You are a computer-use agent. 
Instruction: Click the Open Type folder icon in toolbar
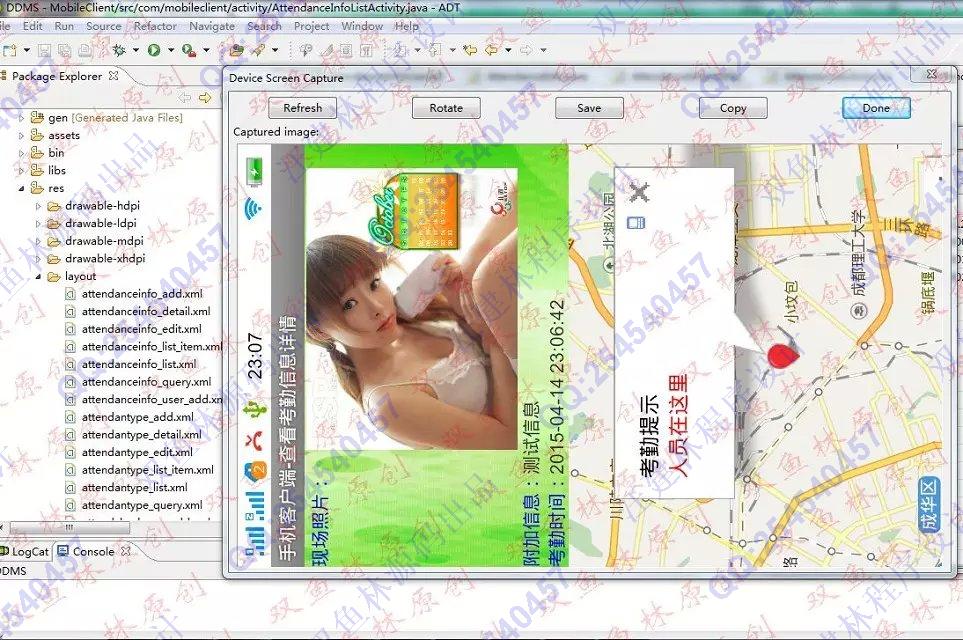[x=236, y=50]
